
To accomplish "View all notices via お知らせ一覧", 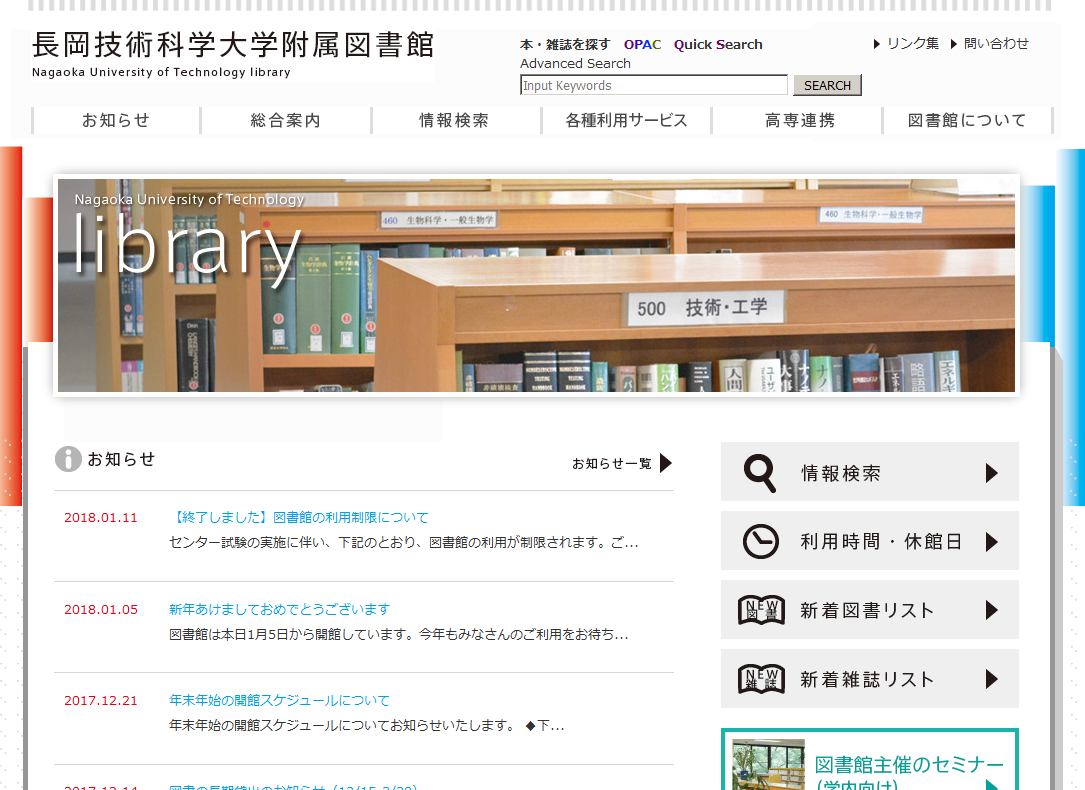I will click(x=612, y=463).
